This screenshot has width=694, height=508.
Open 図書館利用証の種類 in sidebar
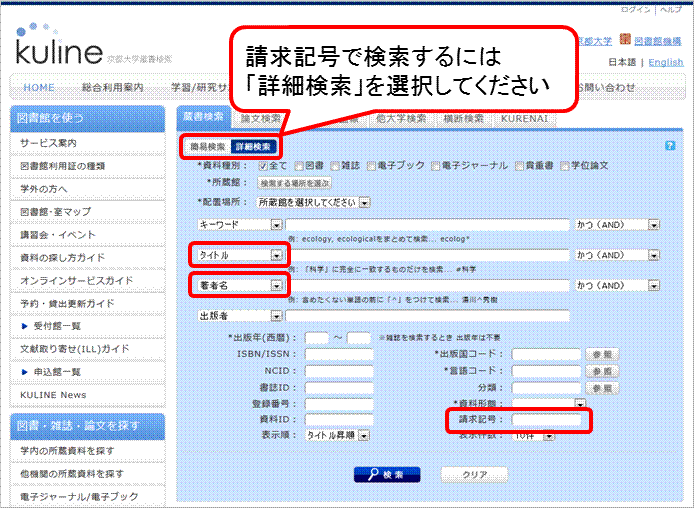[88, 166]
